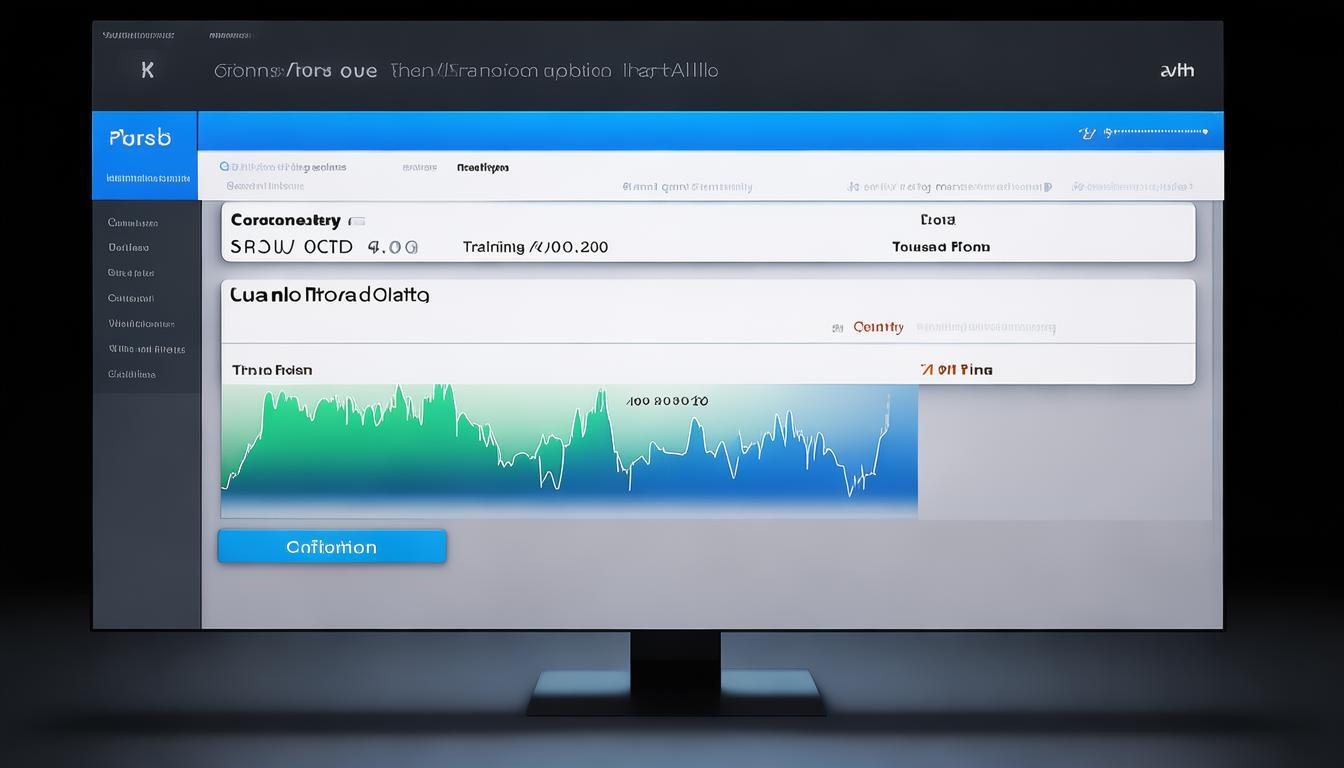Select the blue Porsb tab in the sidebar header

[140, 138]
